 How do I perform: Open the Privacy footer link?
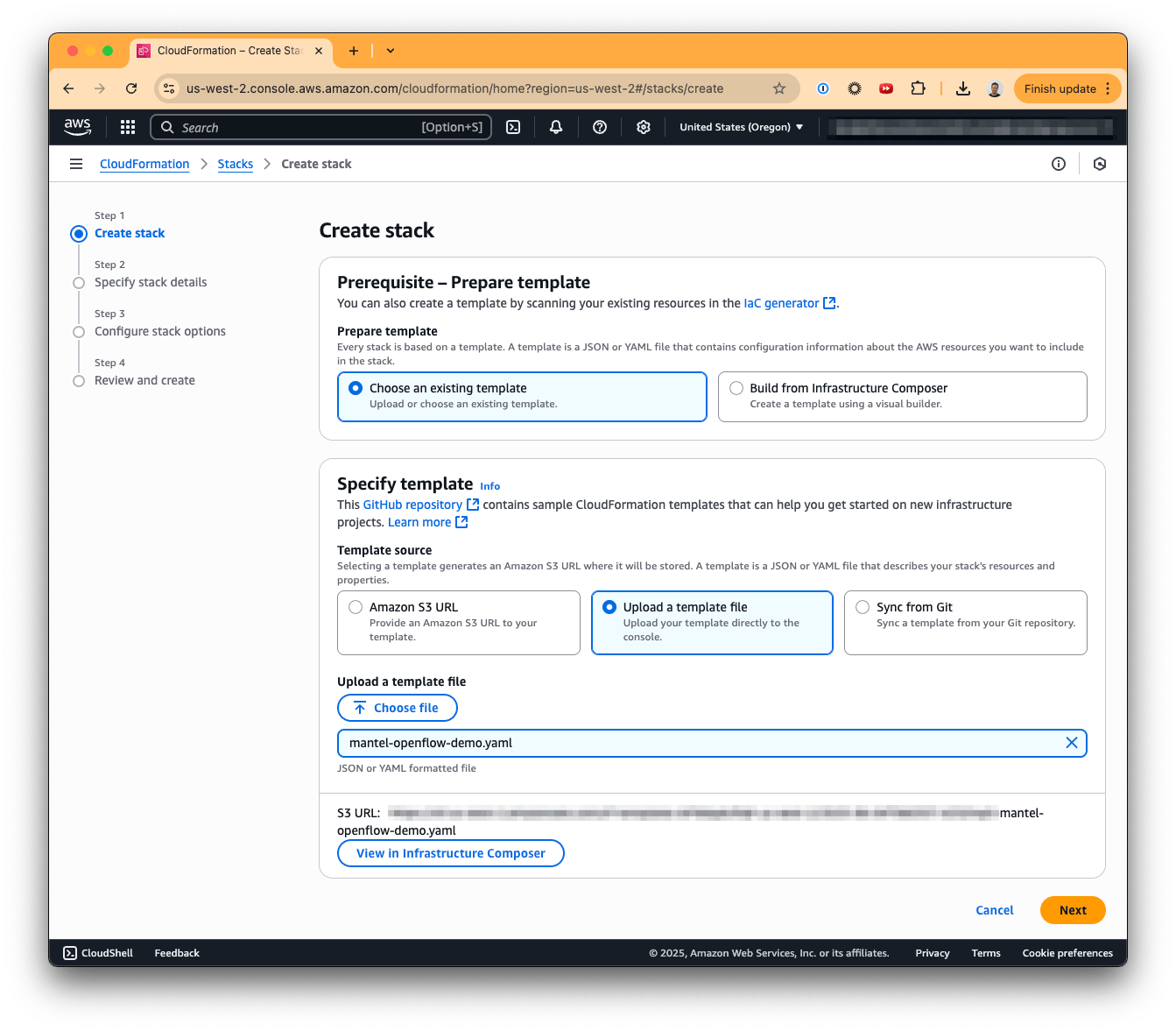tap(933, 953)
